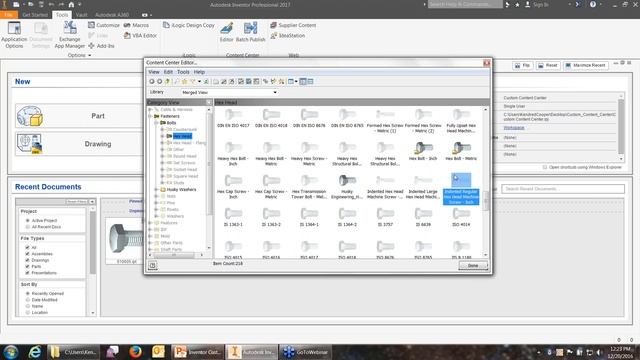This screenshot has width=640, height=360.
Task: Enable Open shortcuts using Windows Explorer
Action: (x=545, y=167)
